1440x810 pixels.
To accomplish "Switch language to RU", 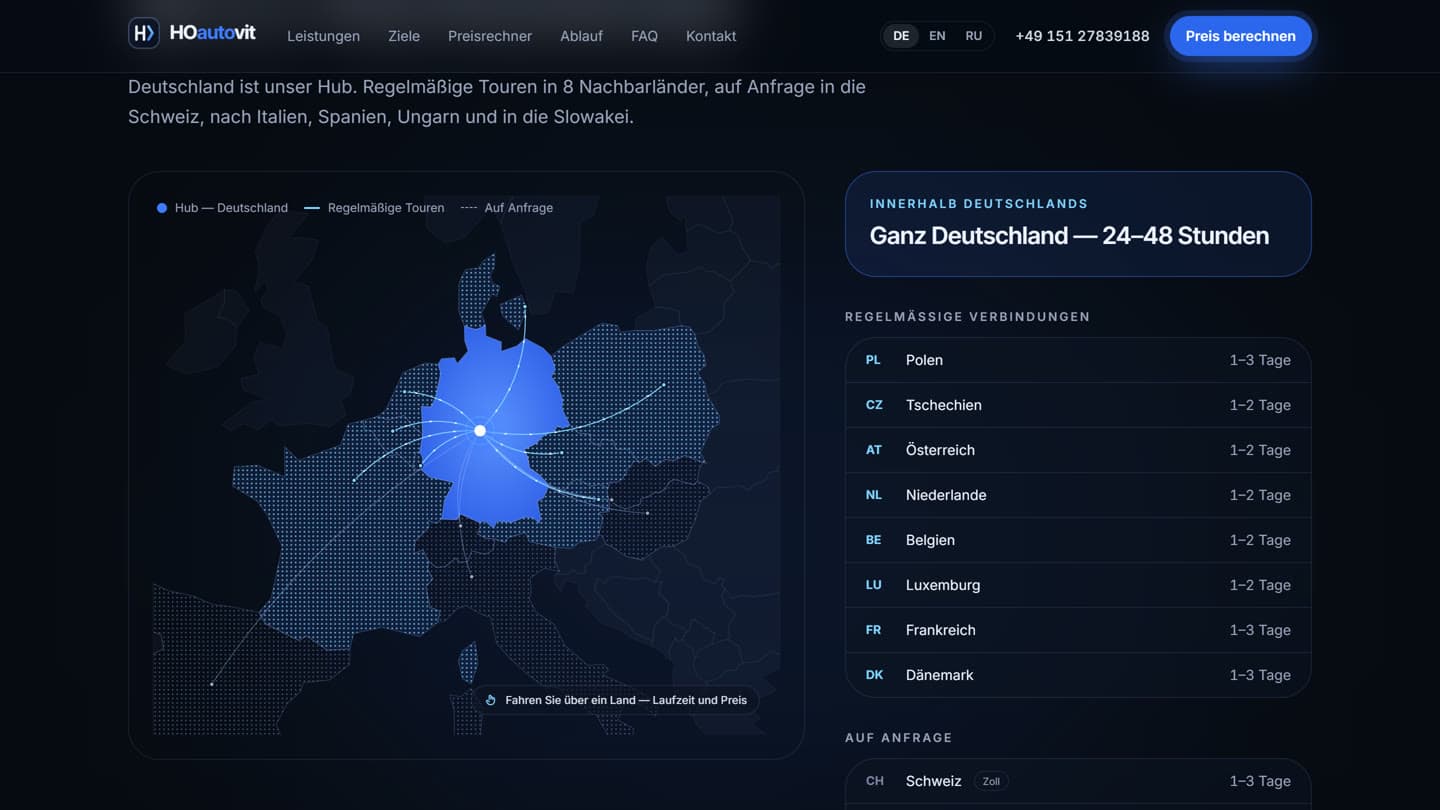I will tap(974, 36).
